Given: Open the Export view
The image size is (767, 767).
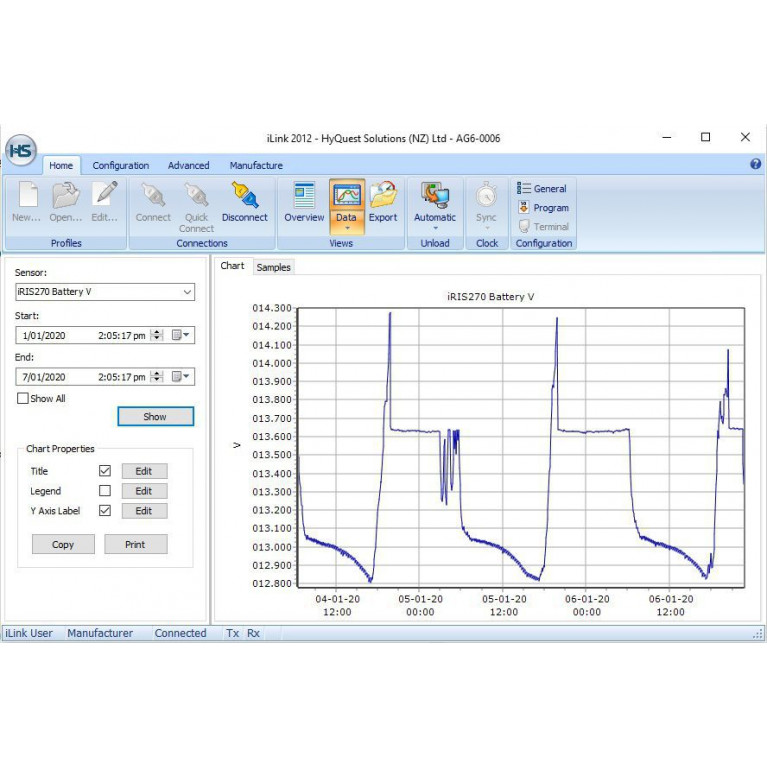Looking at the screenshot, I should (x=383, y=202).
